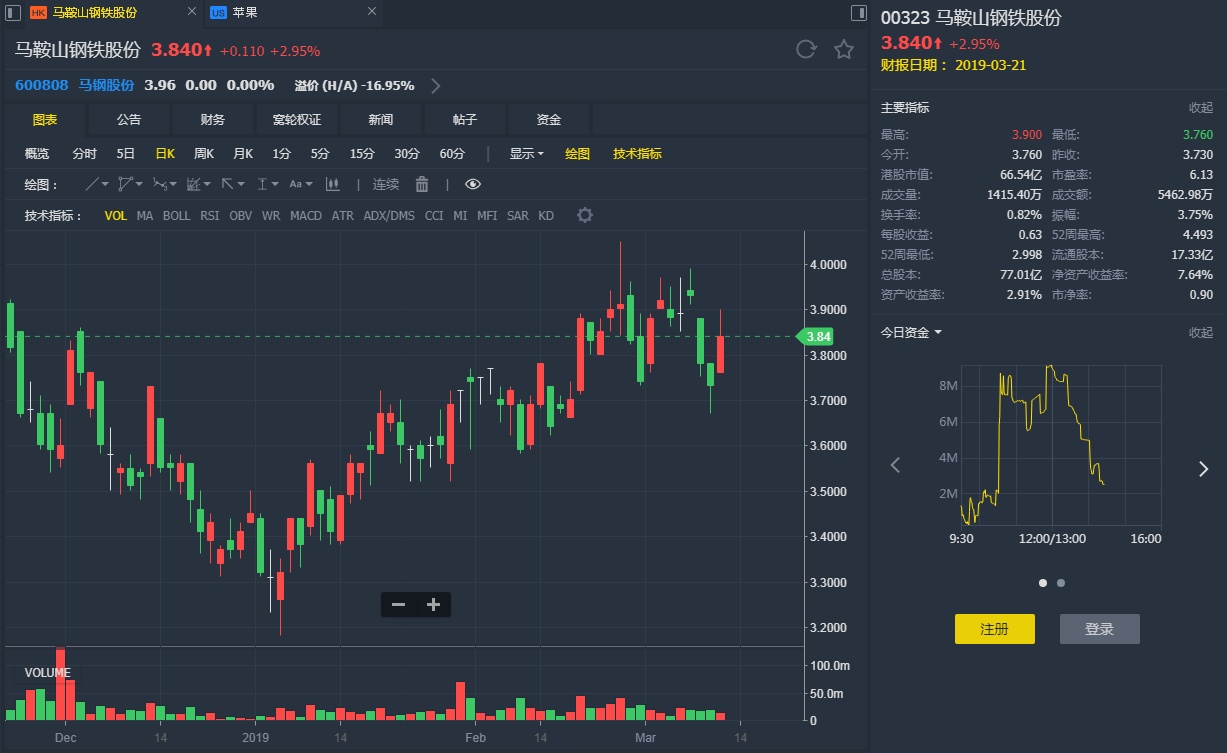Click the 登录 login button
The height and width of the screenshot is (753, 1227).
(1099, 629)
